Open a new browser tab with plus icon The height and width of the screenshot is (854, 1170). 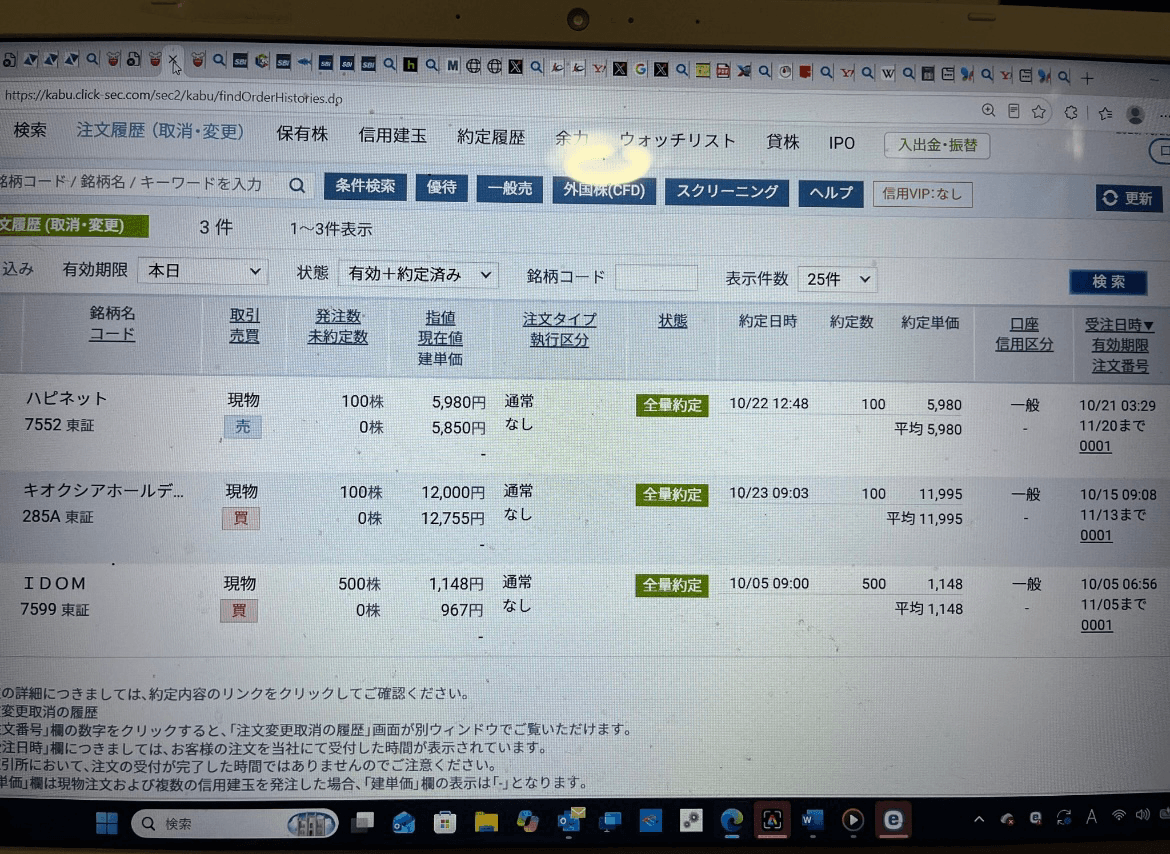1087,78
